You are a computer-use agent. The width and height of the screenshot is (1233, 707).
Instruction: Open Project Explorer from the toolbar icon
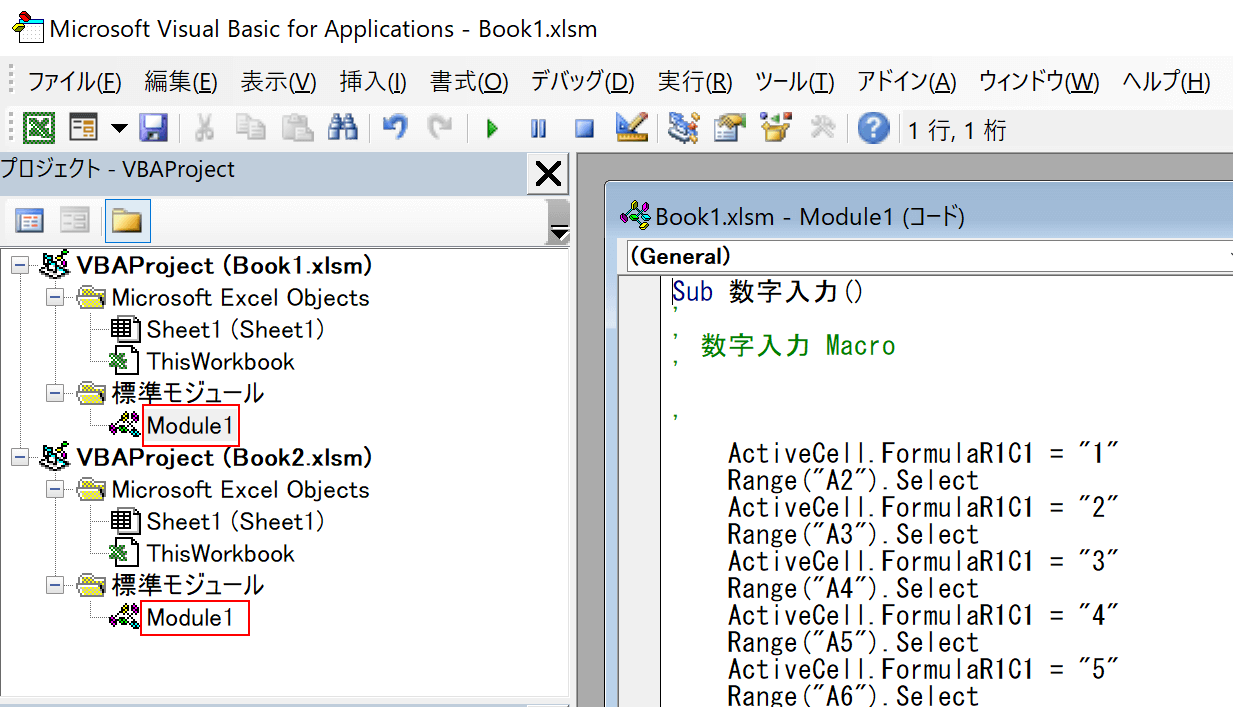pyautogui.click(x=684, y=128)
